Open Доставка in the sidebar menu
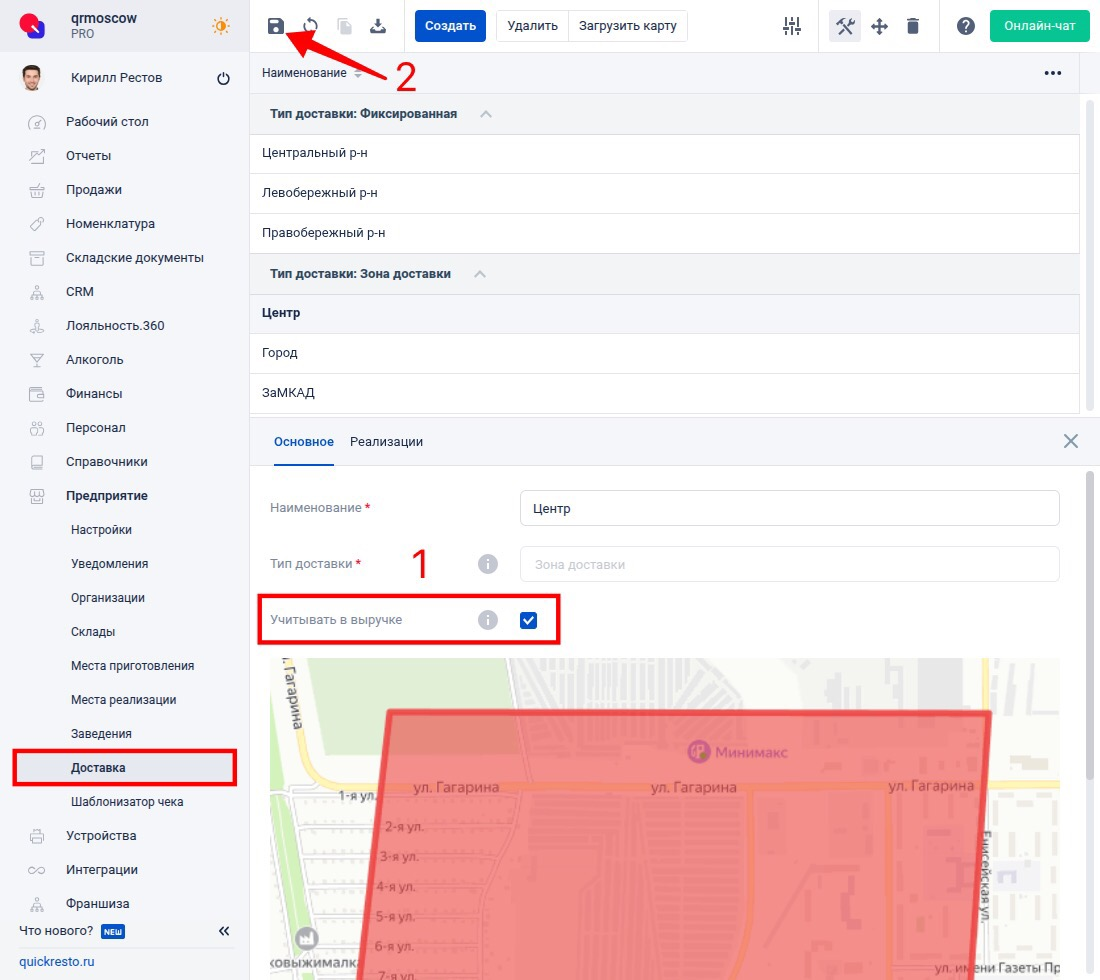1100x980 pixels. (98, 768)
